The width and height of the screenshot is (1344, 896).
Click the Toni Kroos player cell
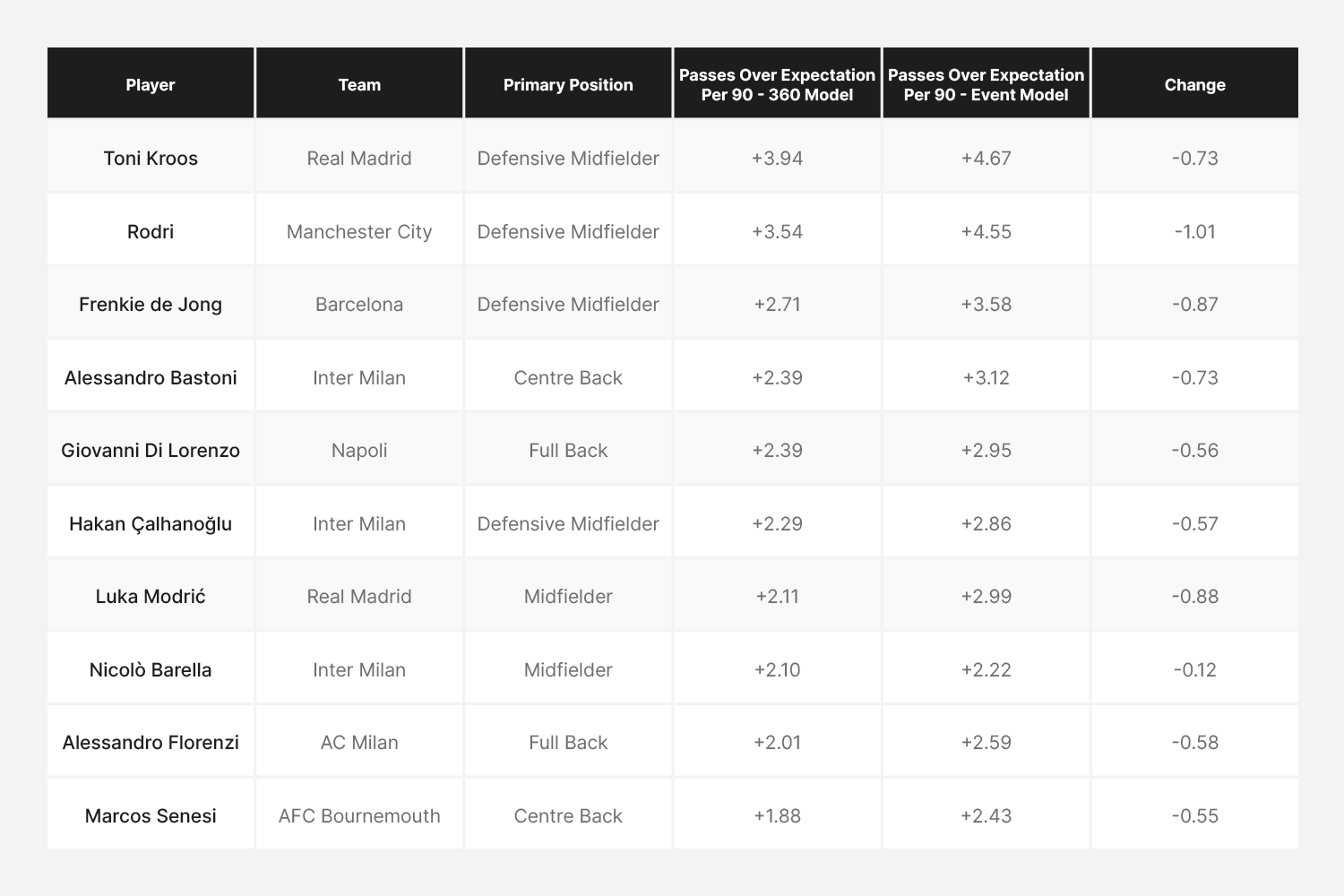click(151, 159)
